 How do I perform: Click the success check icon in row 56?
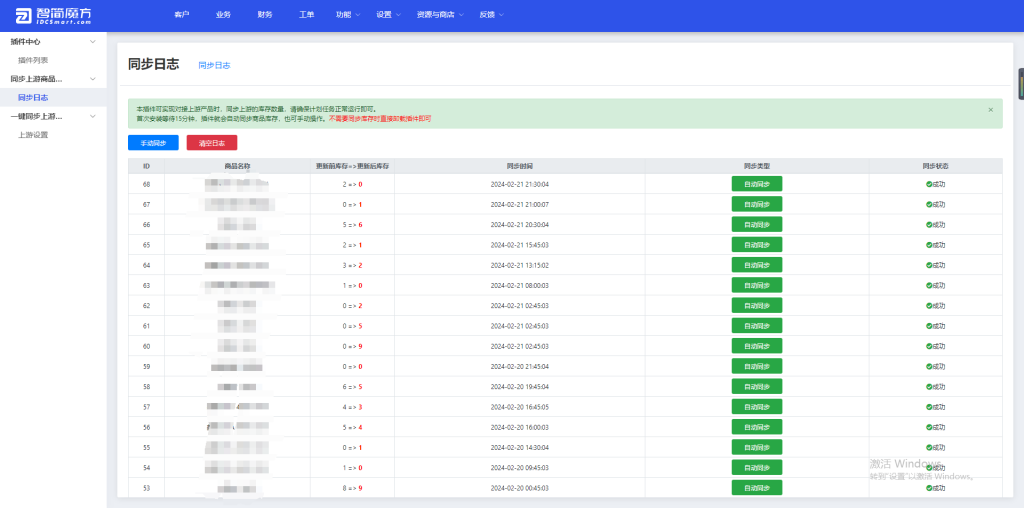coord(929,427)
